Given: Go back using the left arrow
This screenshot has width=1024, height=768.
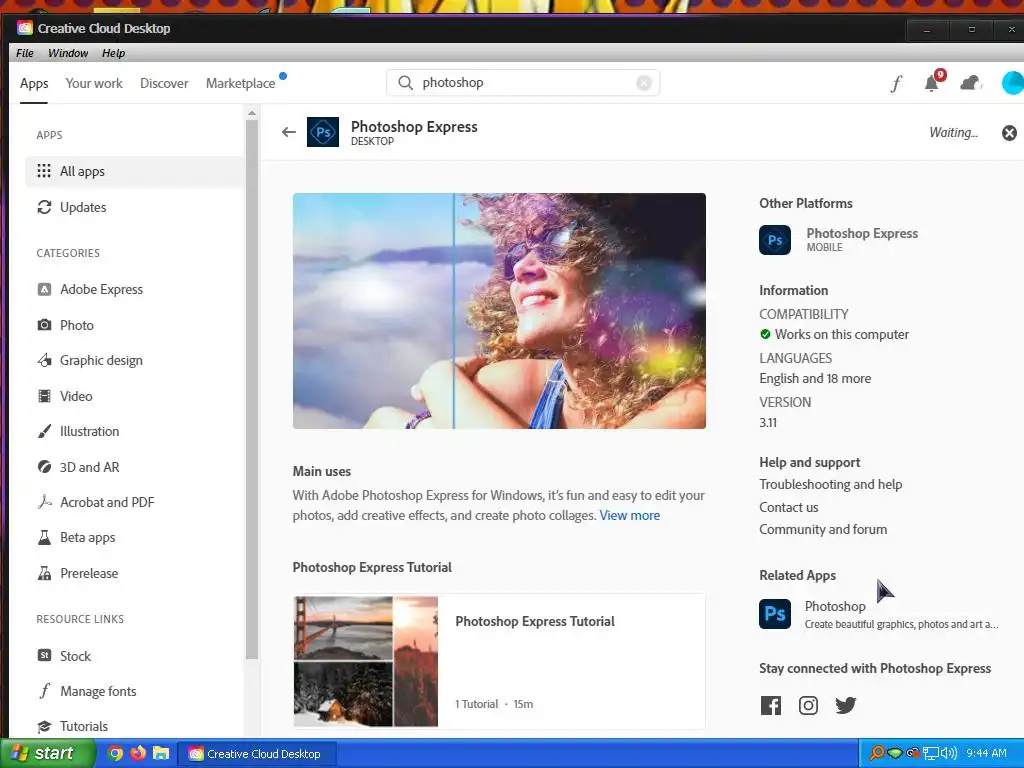Looking at the screenshot, I should click(x=289, y=132).
